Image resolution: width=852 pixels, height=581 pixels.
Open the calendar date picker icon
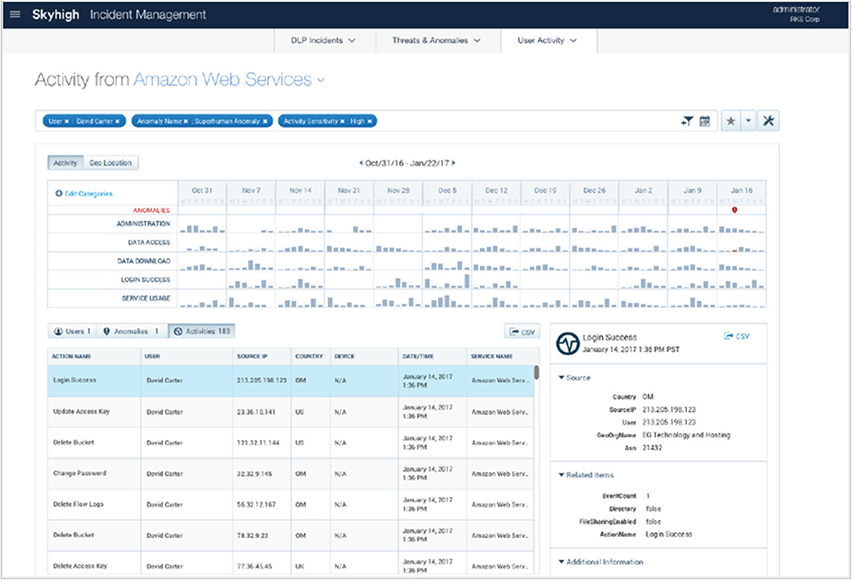pos(705,121)
